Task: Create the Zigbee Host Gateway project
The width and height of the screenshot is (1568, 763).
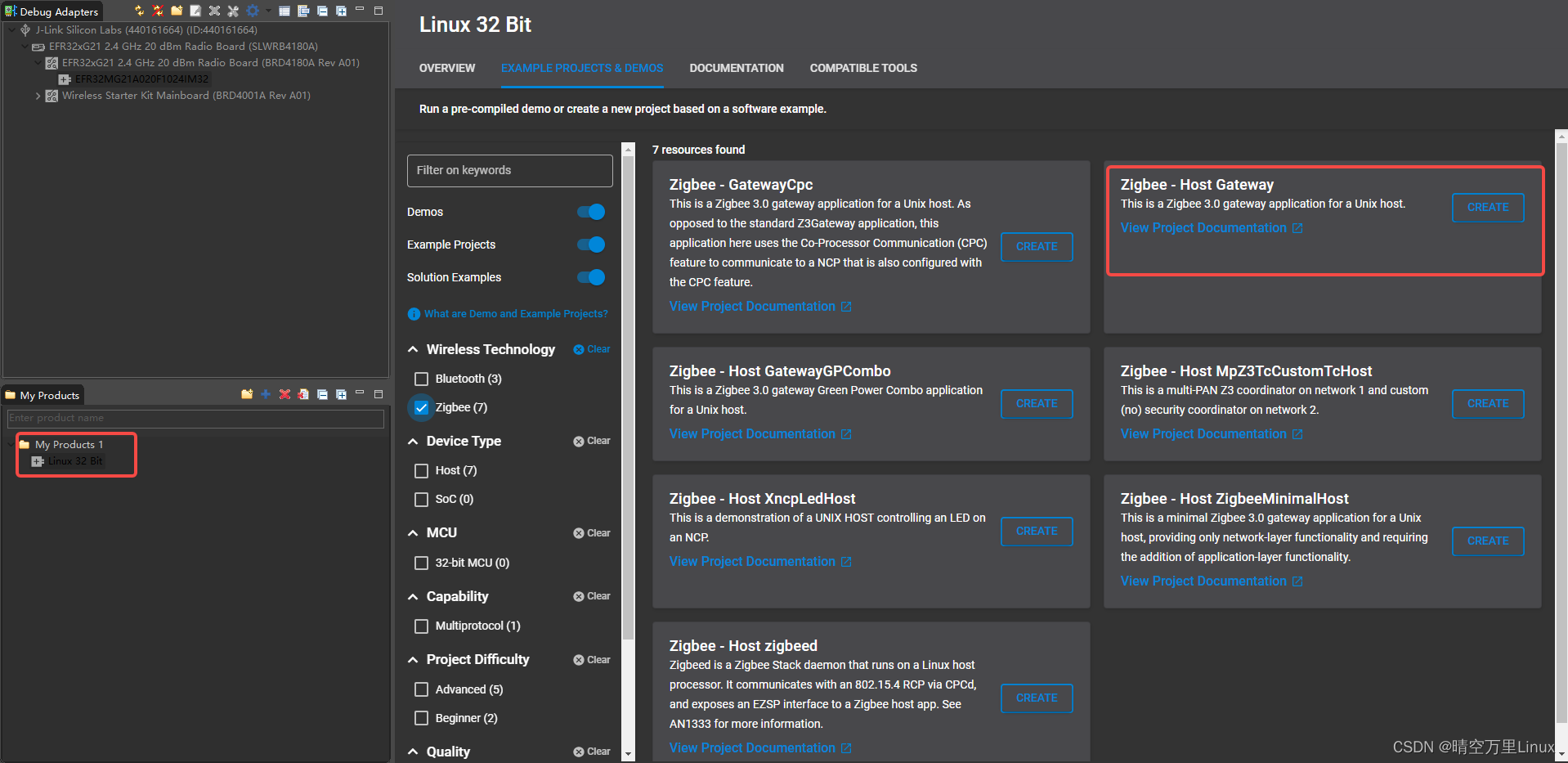Action: point(1488,208)
